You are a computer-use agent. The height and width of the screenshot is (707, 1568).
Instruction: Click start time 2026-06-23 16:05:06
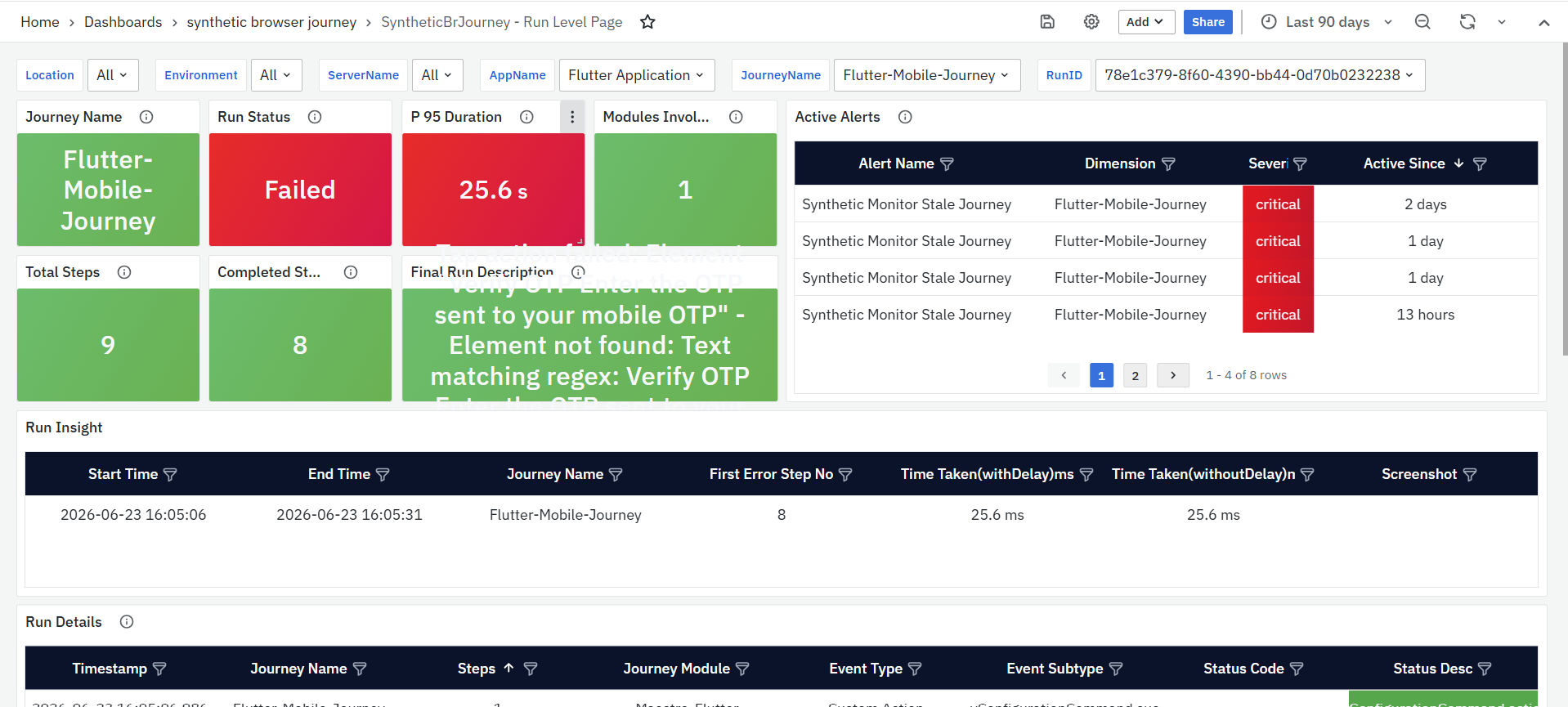click(133, 515)
